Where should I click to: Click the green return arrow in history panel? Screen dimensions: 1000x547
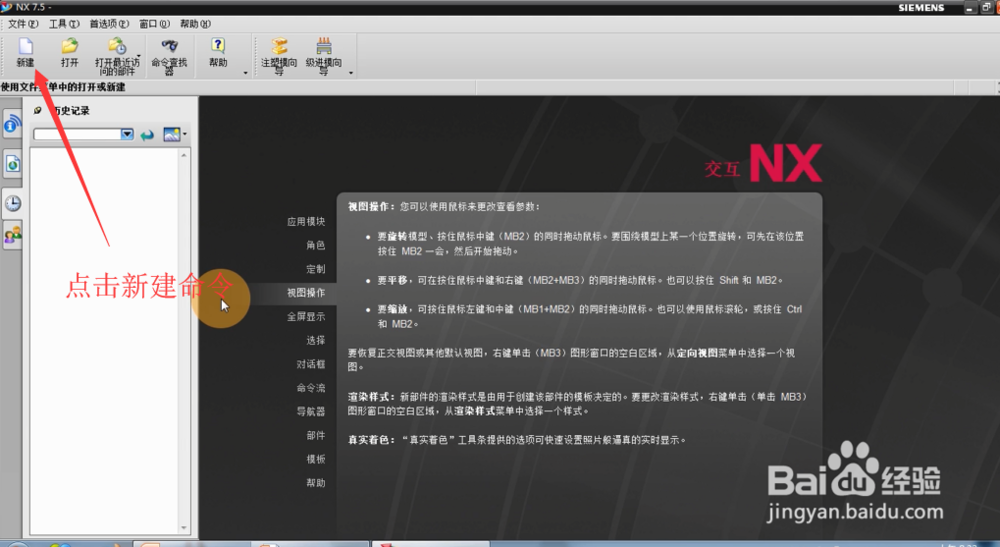pos(147,135)
